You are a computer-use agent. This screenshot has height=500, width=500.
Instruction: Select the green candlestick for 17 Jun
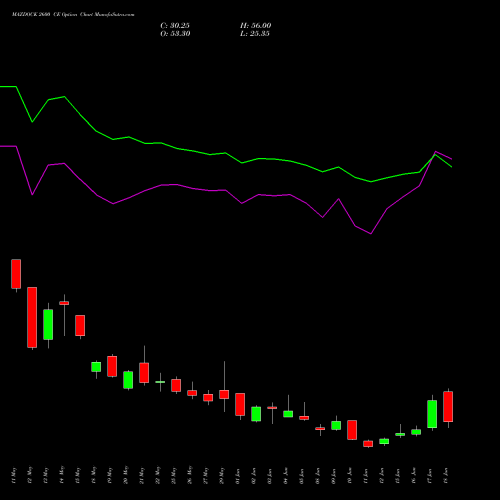pyautogui.click(x=432, y=414)
